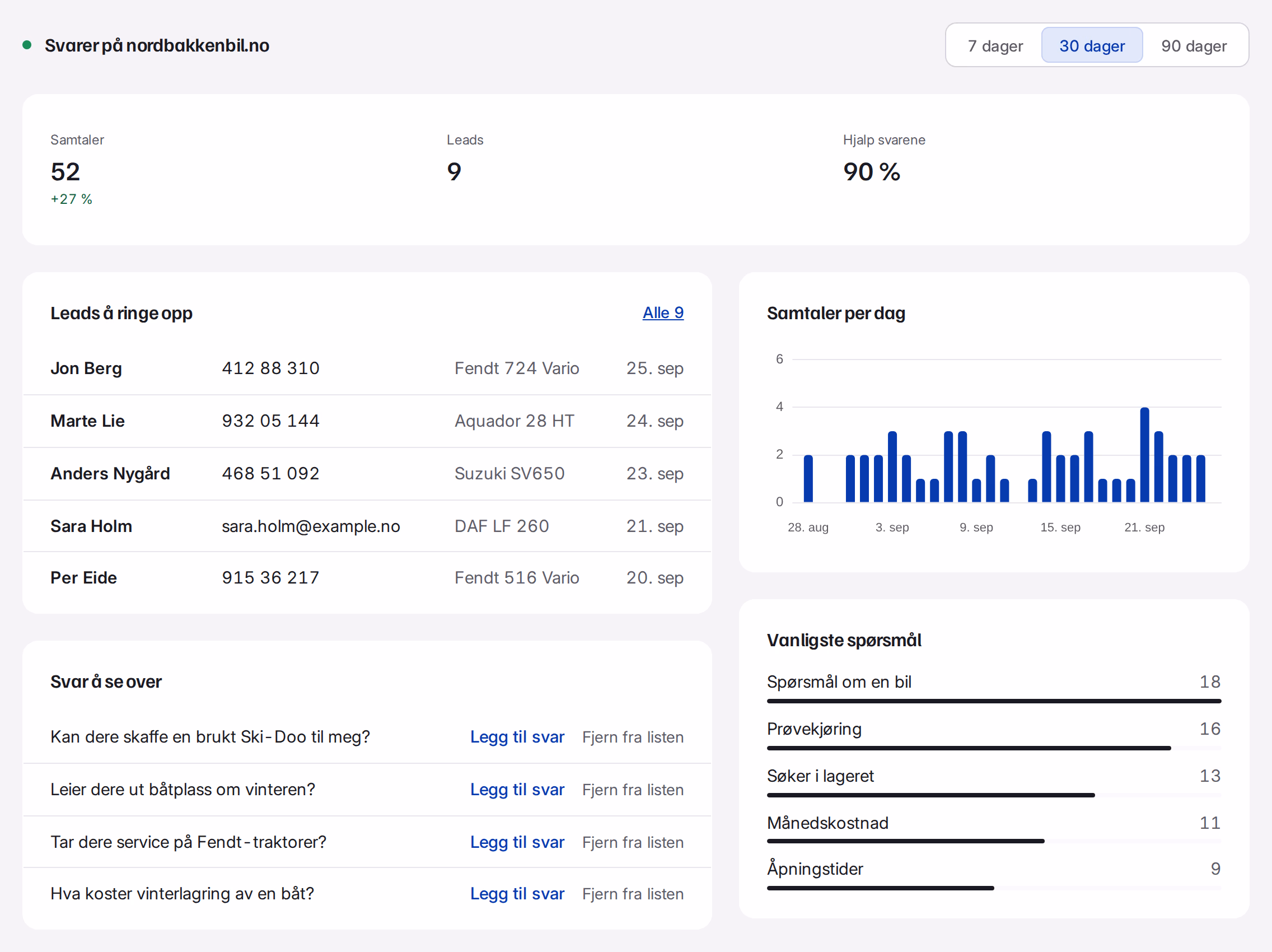Select lead Per Eide
This screenshot has width=1272, height=952.
pyautogui.click(x=83, y=577)
